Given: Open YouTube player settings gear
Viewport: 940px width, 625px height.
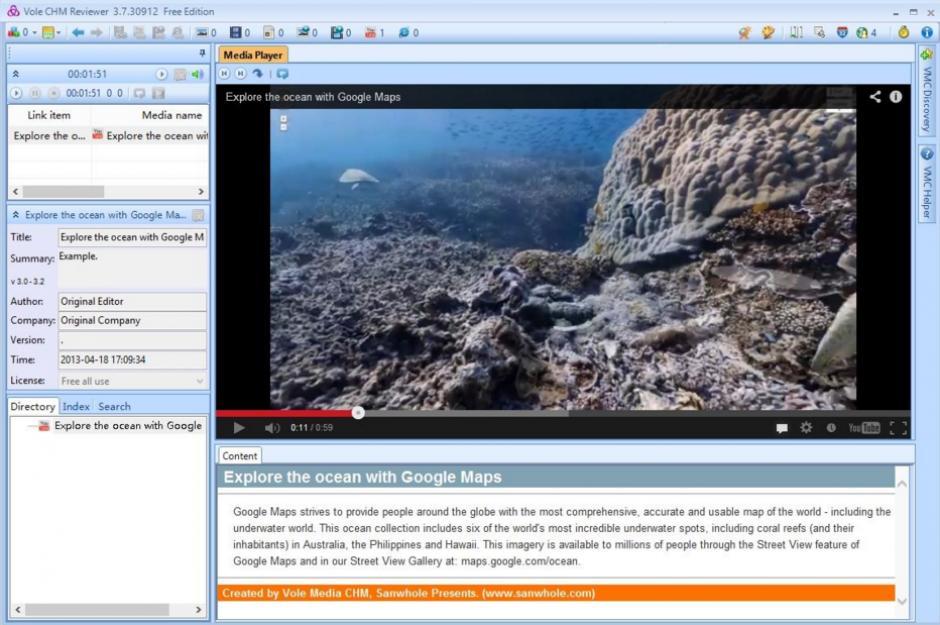Looking at the screenshot, I should [x=806, y=427].
